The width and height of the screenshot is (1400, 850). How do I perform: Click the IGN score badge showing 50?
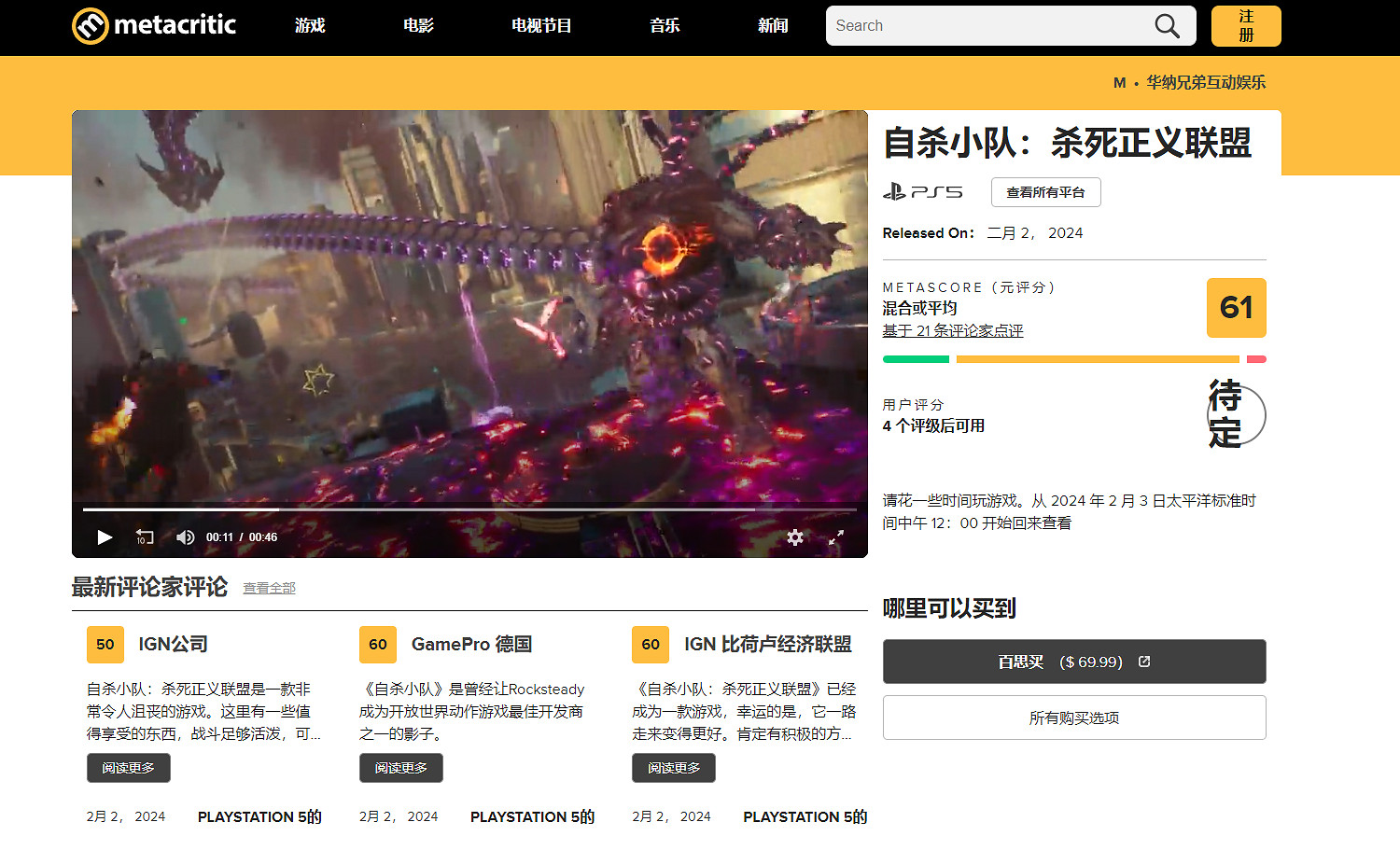click(x=105, y=644)
